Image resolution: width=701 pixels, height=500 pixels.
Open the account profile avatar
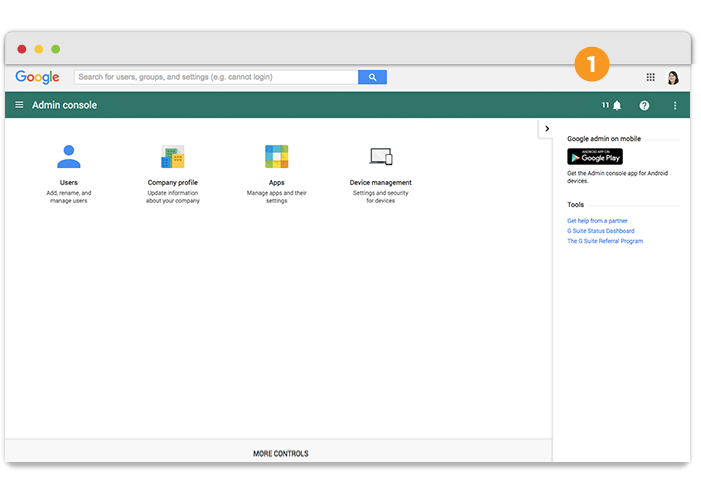tap(673, 77)
